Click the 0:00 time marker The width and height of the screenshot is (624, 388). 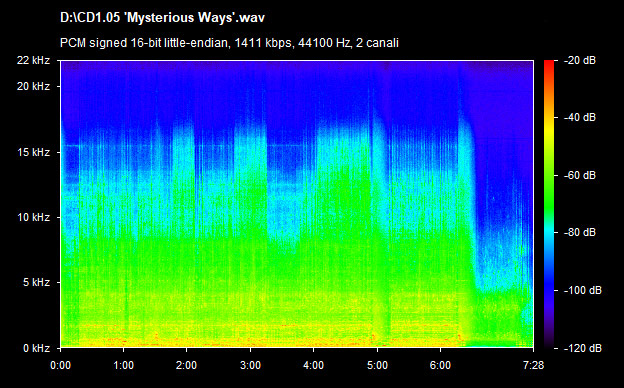point(60,365)
